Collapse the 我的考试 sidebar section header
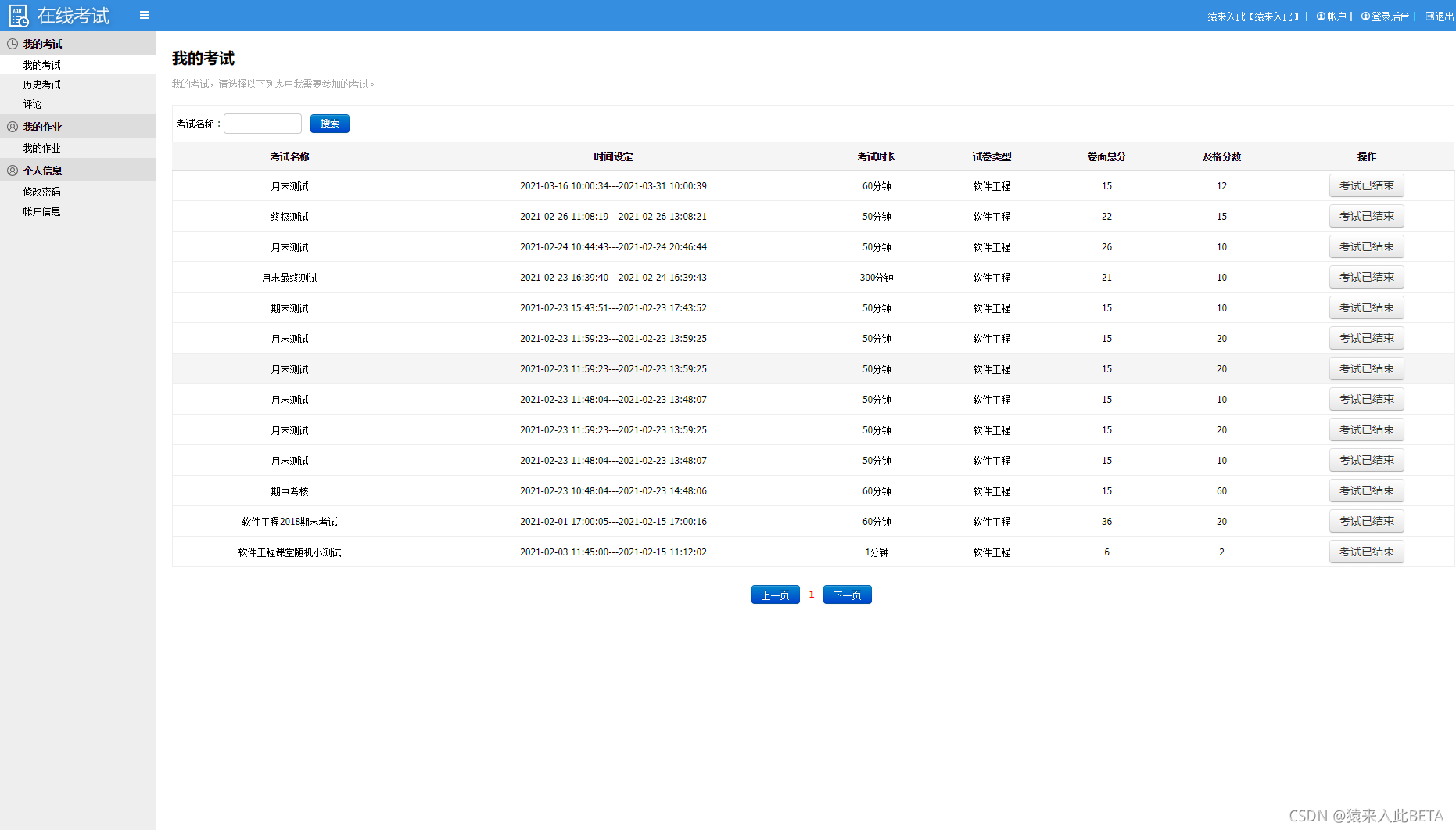Image resolution: width=1456 pixels, height=830 pixels. 78,44
